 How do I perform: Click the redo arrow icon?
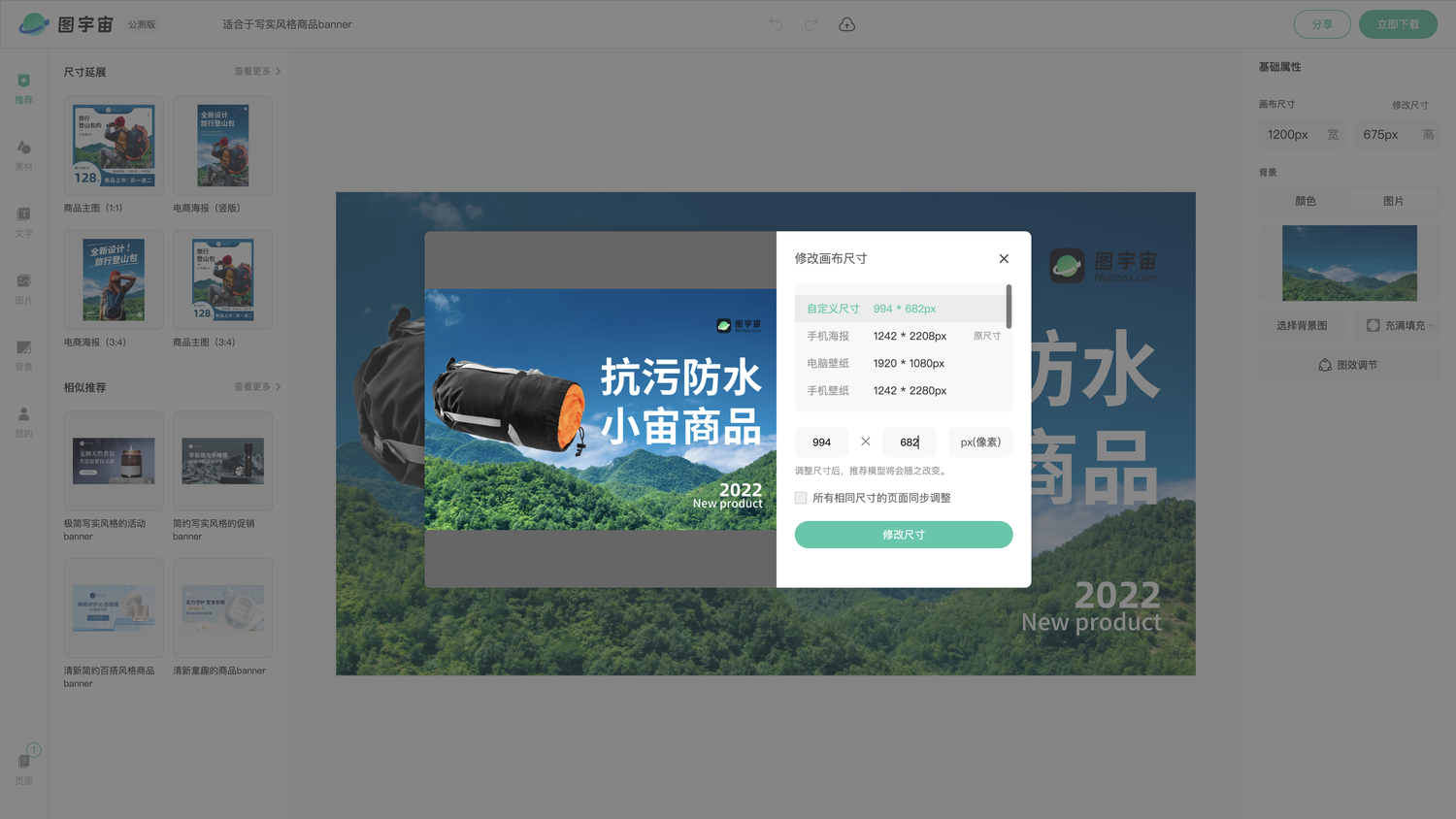coord(811,24)
